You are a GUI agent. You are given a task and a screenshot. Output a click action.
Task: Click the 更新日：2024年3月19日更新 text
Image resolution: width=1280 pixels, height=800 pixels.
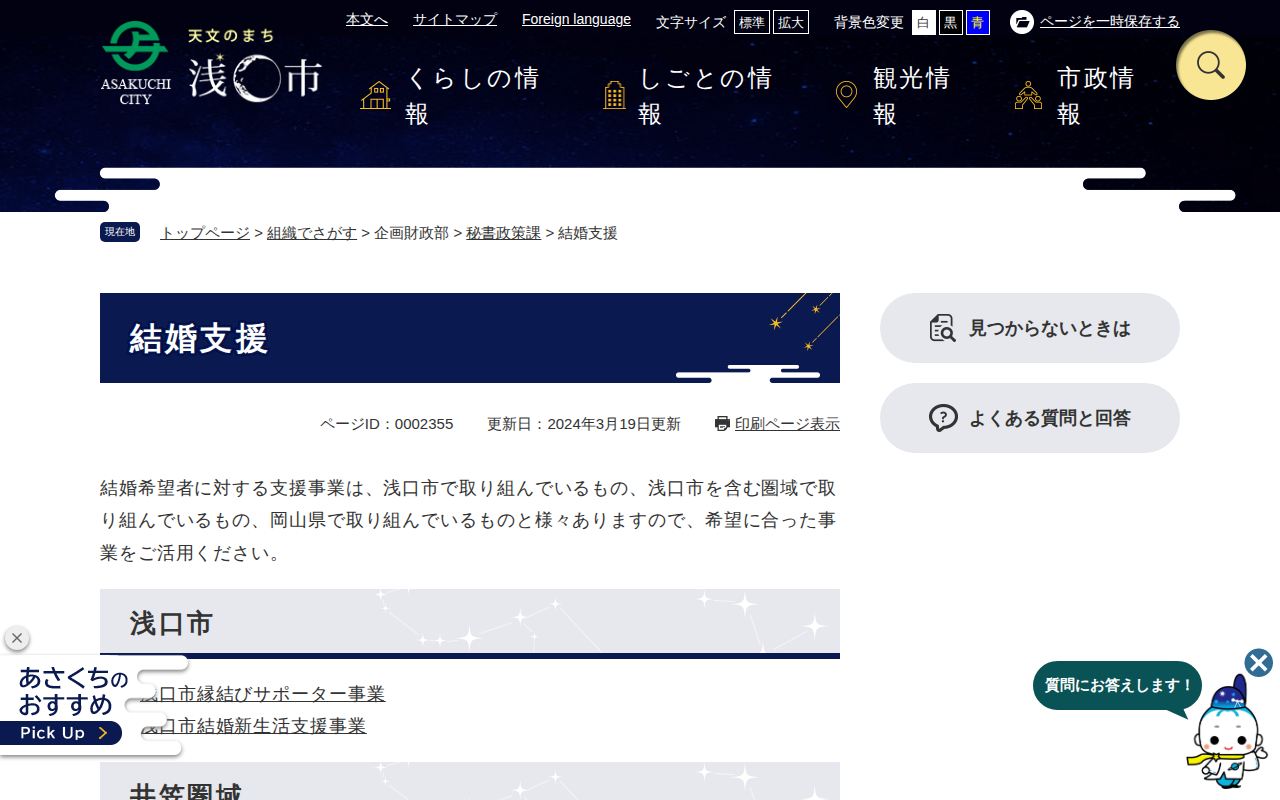584,424
